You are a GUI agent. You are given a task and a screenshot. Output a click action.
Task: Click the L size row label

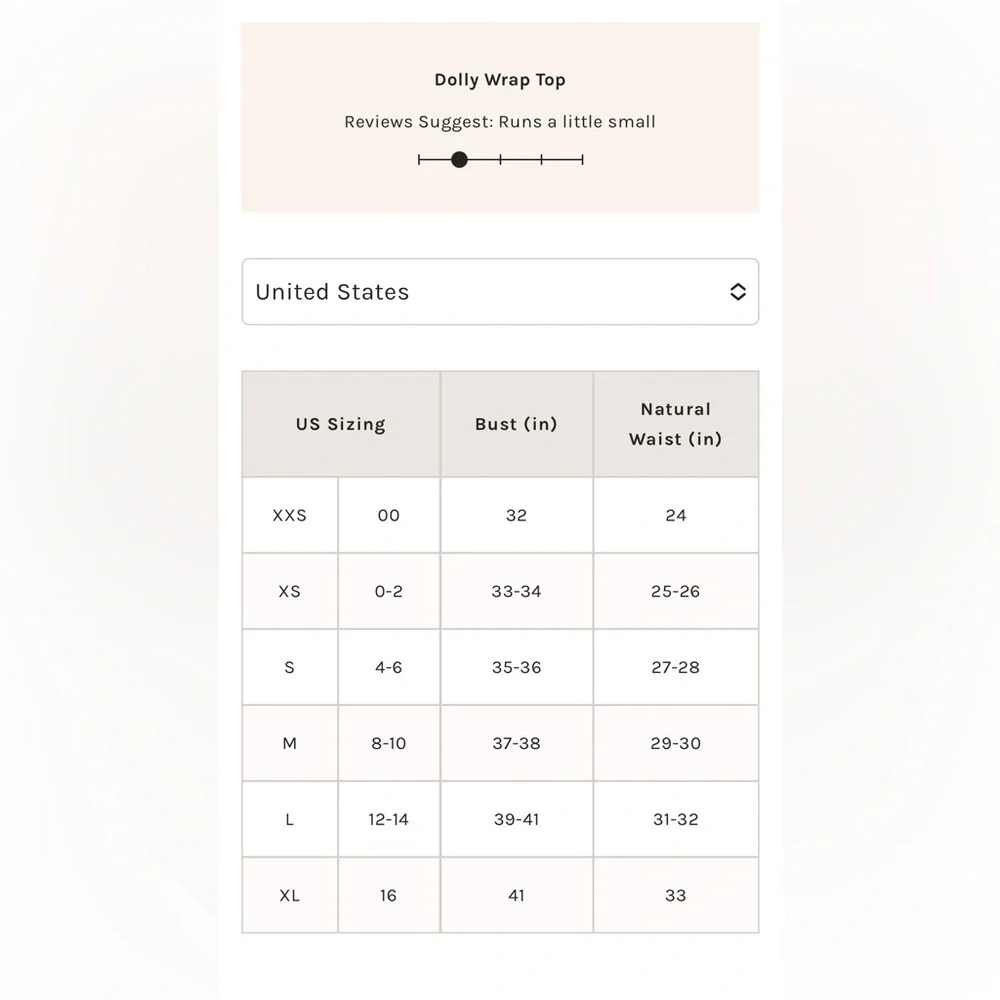pyautogui.click(x=290, y=819)
